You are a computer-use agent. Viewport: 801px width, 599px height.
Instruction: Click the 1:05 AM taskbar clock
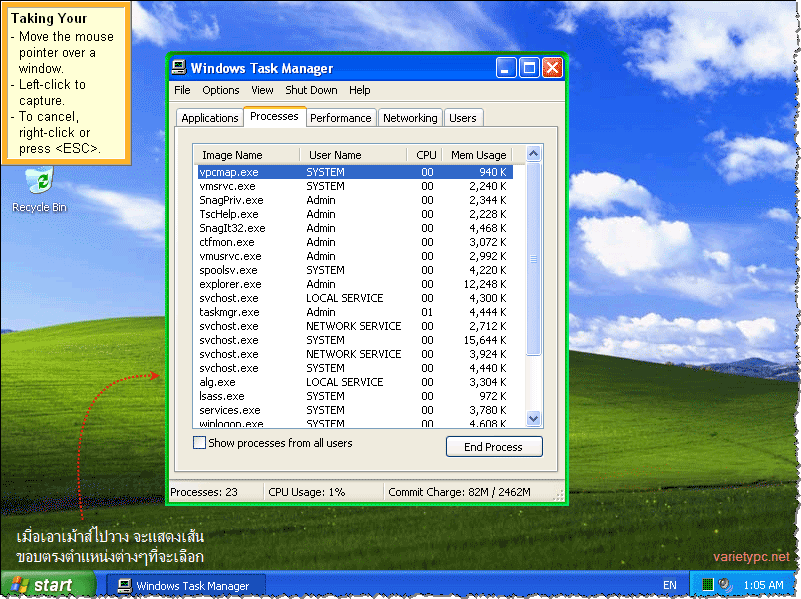click(763, 585)
